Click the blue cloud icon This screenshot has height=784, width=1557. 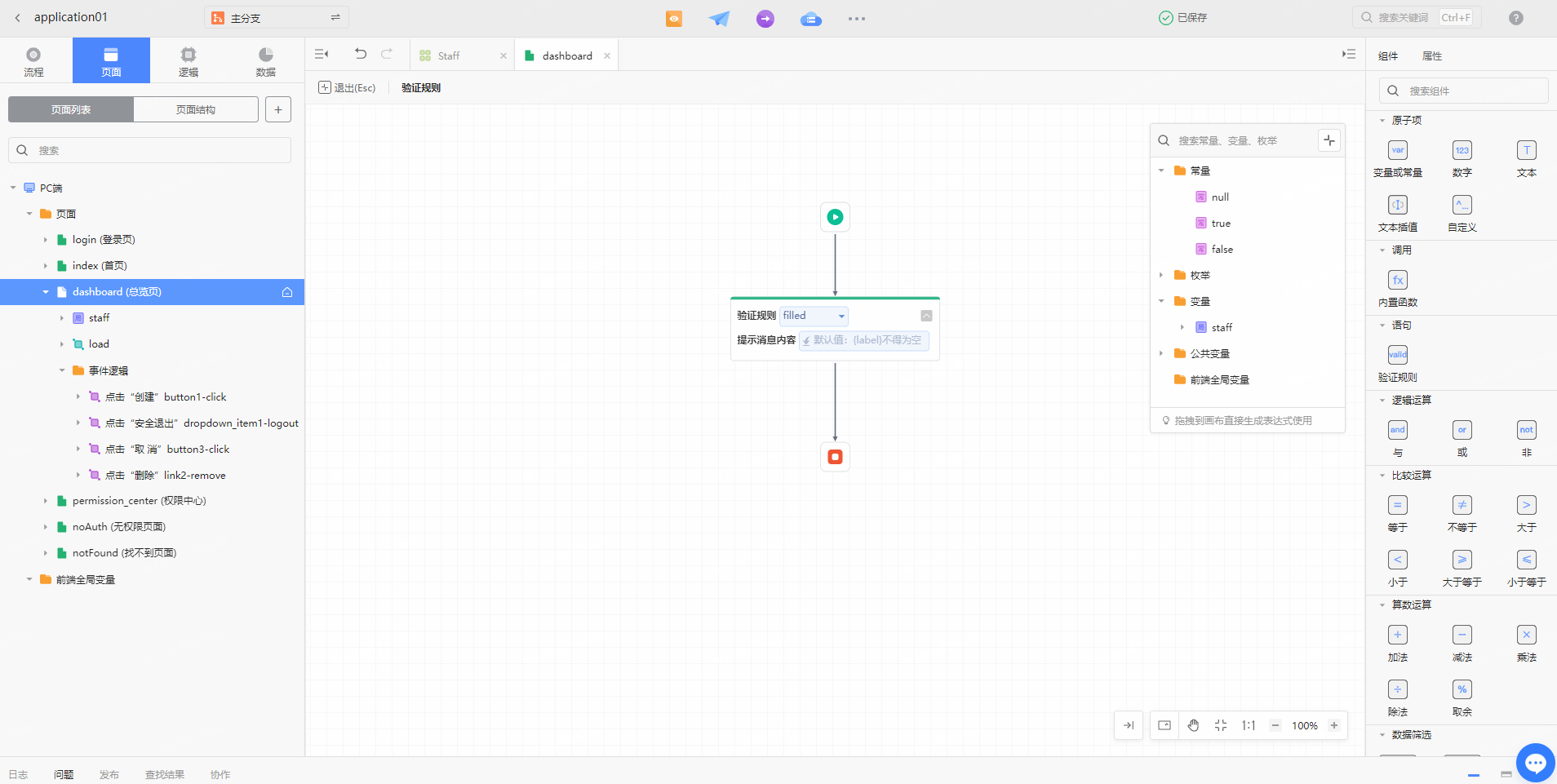pyautogui.click(x=811, y=18)
